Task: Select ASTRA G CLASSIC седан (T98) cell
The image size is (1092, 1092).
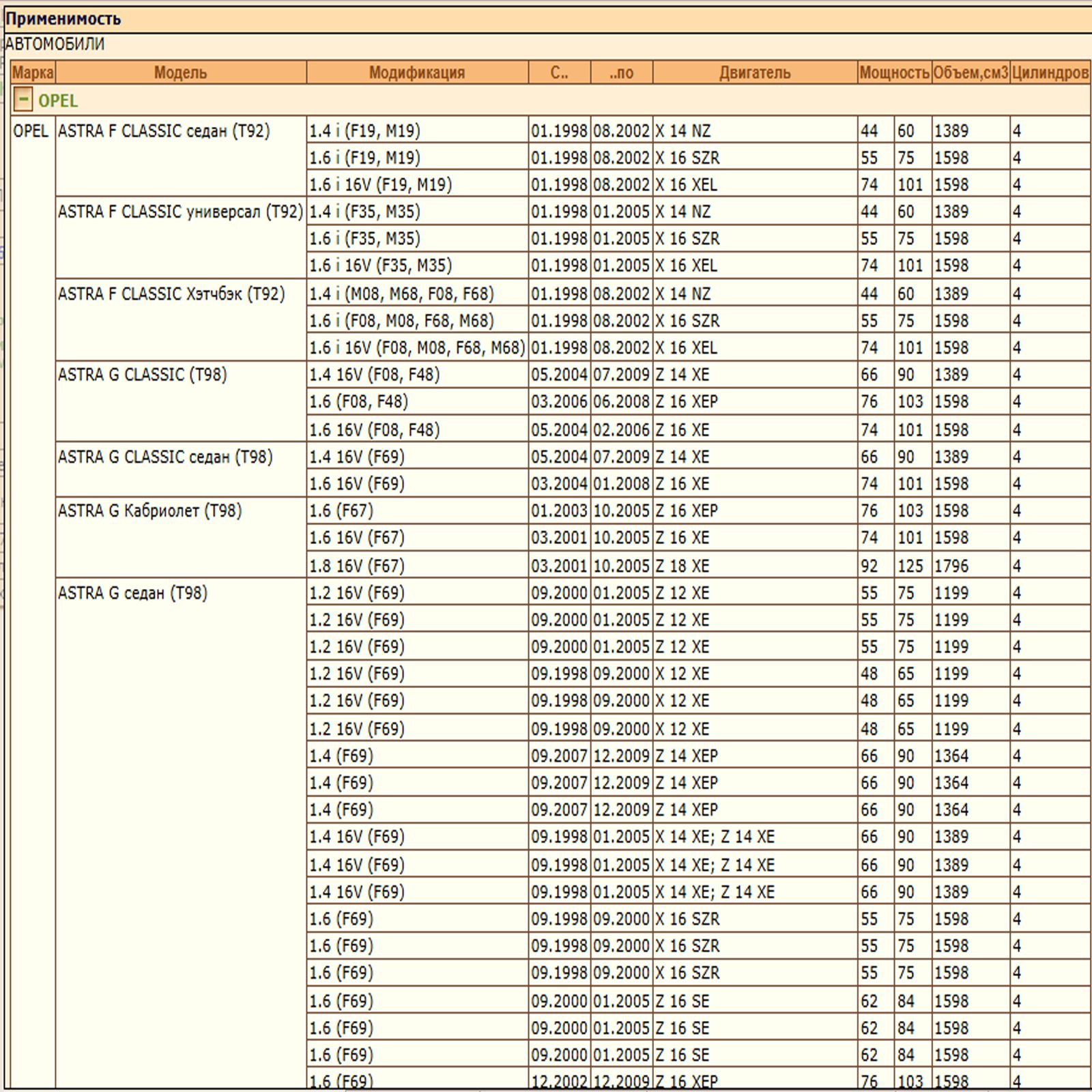Action: 181,470
